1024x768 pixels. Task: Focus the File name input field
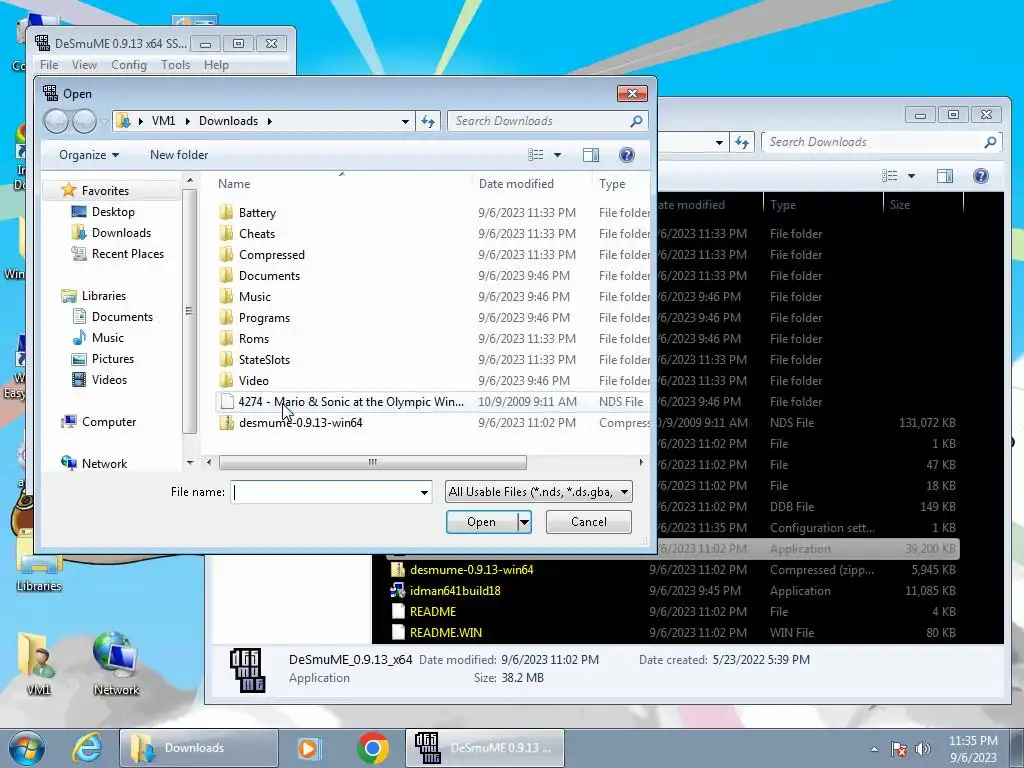(x=324, y=492)
